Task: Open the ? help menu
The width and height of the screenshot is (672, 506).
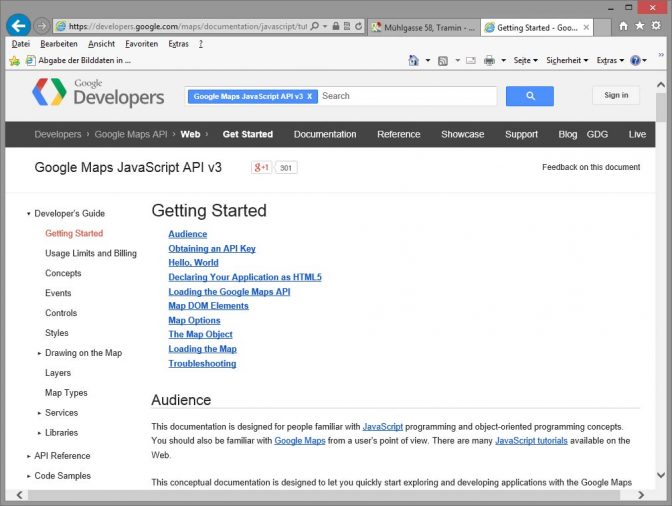Action: [201, 44]
